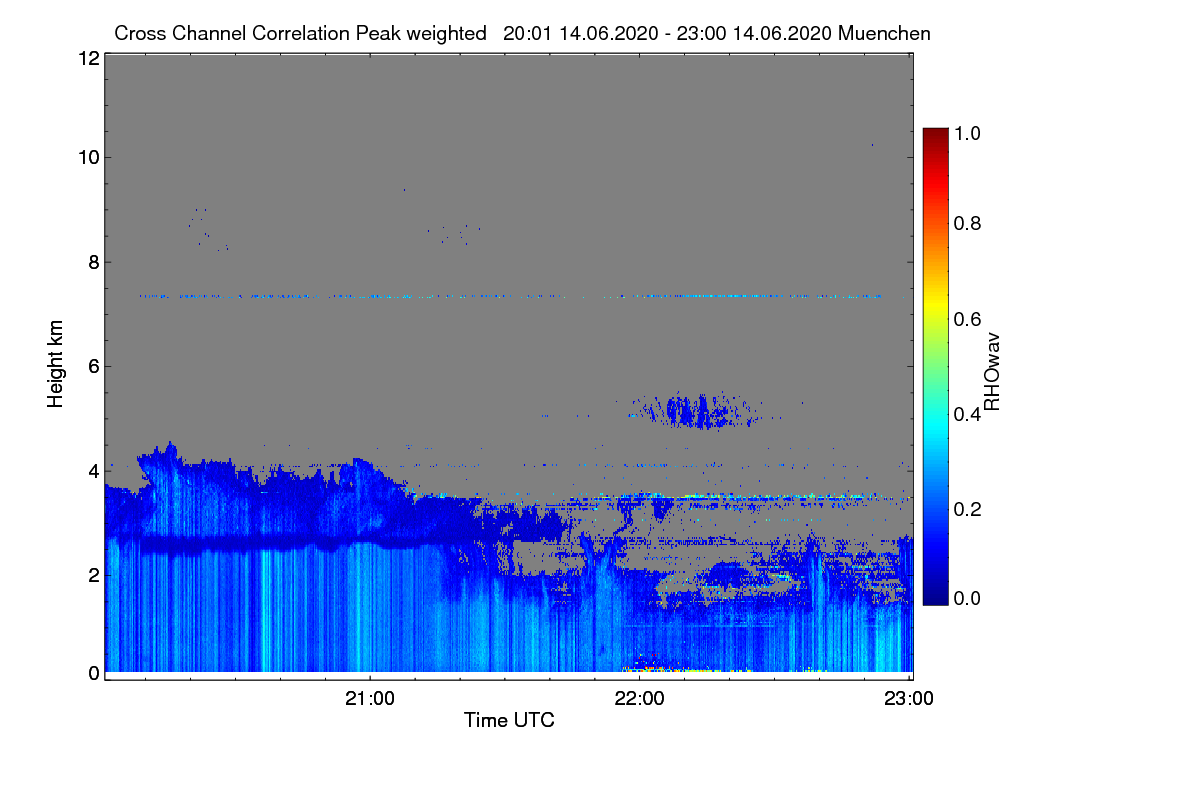This screenshot has height=800, width=1200.
Task: Click the 22:00 time tick label
Action: pyautogui.click(x=639, y=697)
